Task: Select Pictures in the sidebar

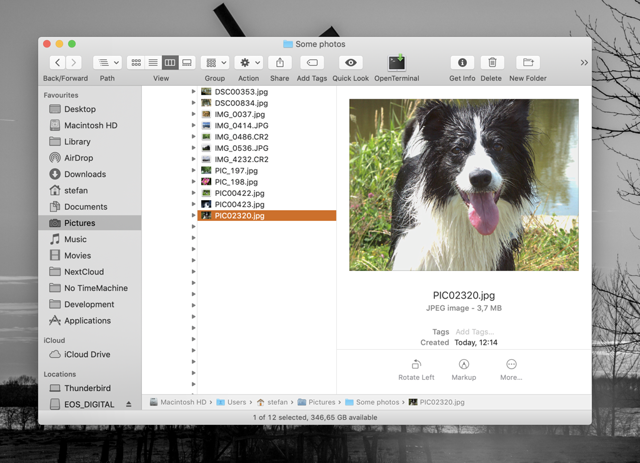Action: click(90, 223)
